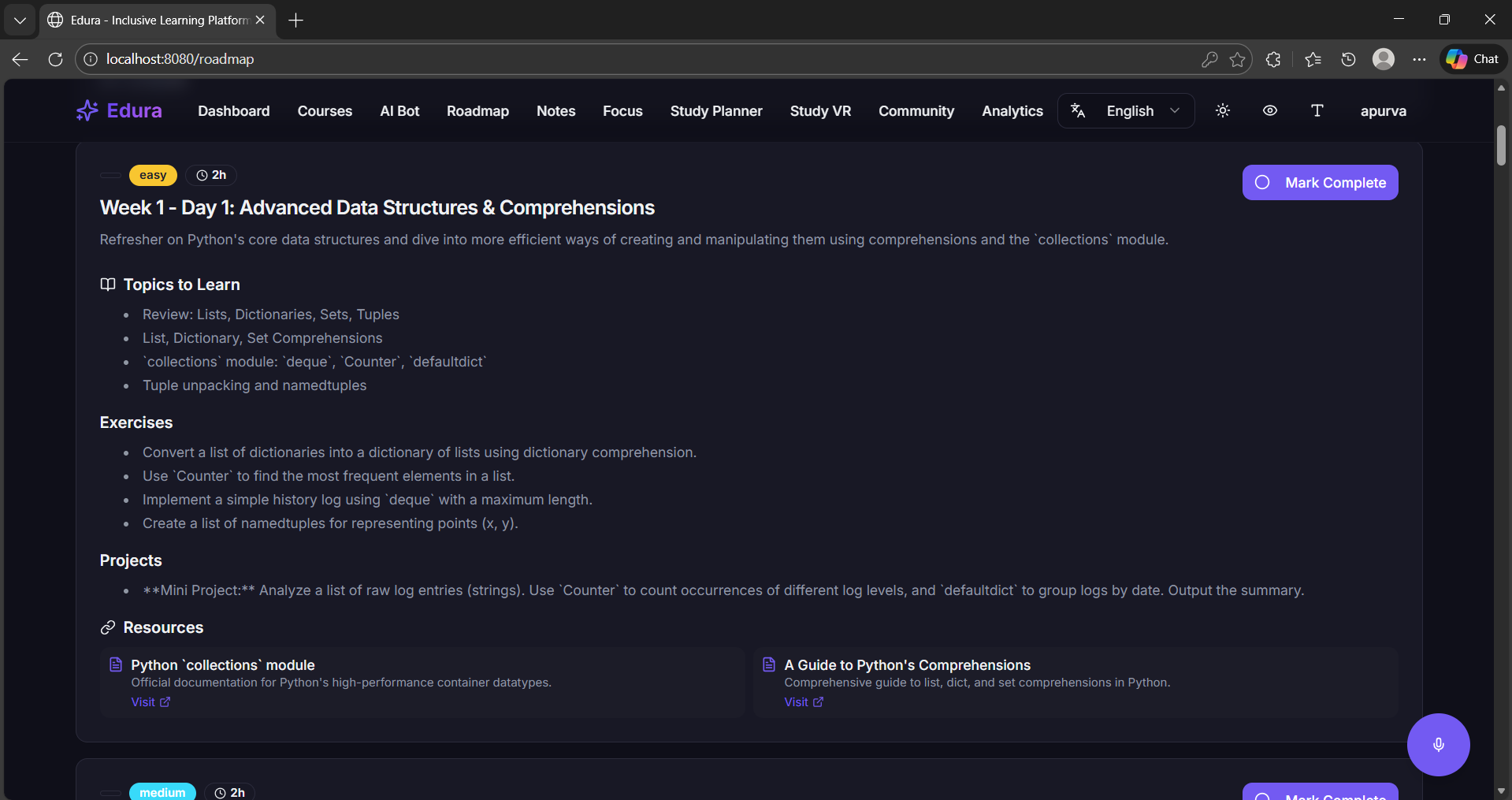Open browser settings three-dot menu
Viewport: 1512px width, 800px height.
[x=1419, y=59]
